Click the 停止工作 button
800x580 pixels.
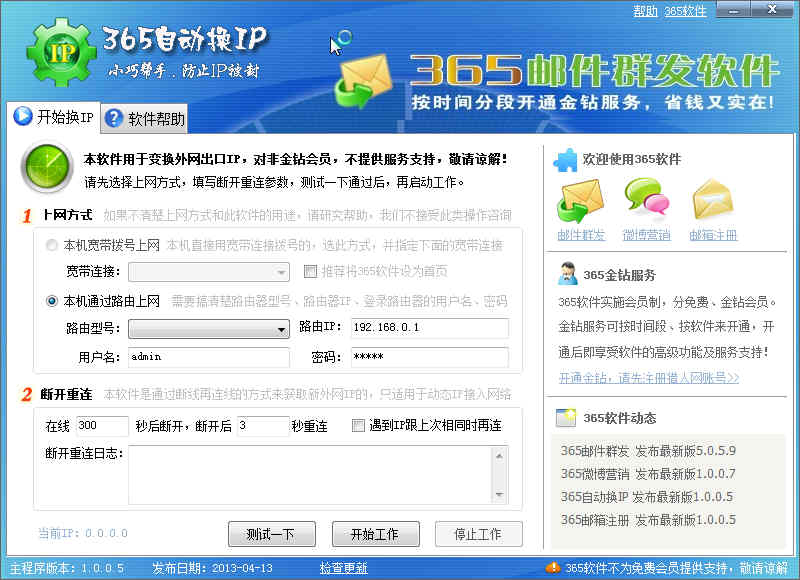point(479,534)
